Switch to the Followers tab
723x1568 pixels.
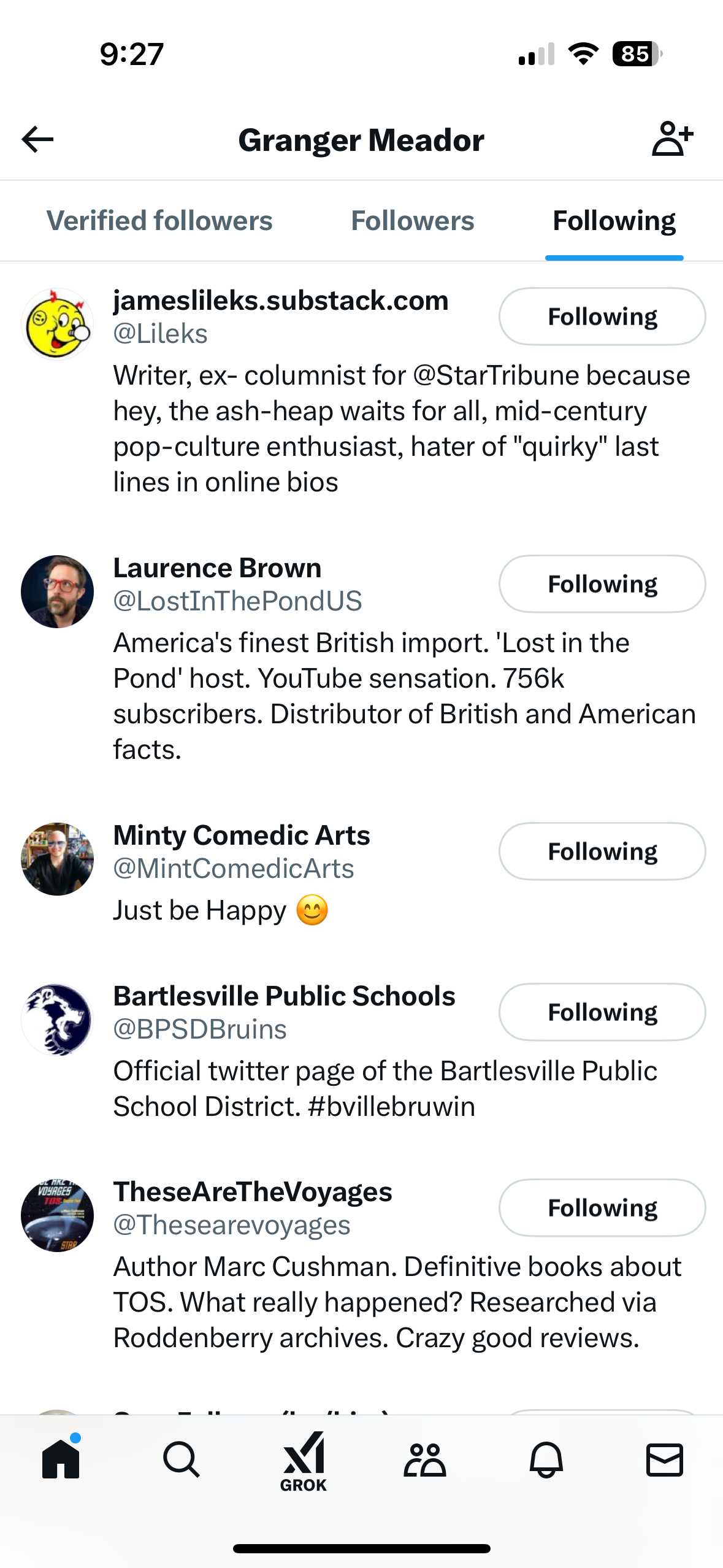[x=413, y=221]
